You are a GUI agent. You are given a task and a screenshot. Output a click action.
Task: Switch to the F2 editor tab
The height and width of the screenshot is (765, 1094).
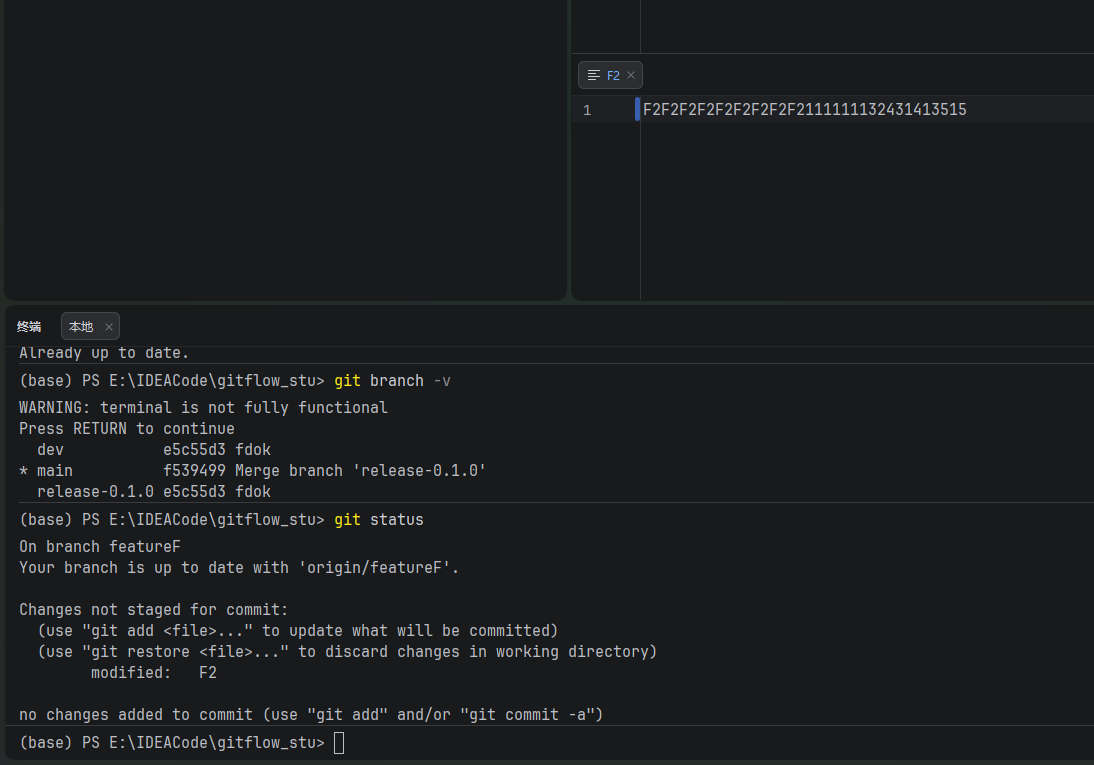pyautogui.click(x=610, y=75)
